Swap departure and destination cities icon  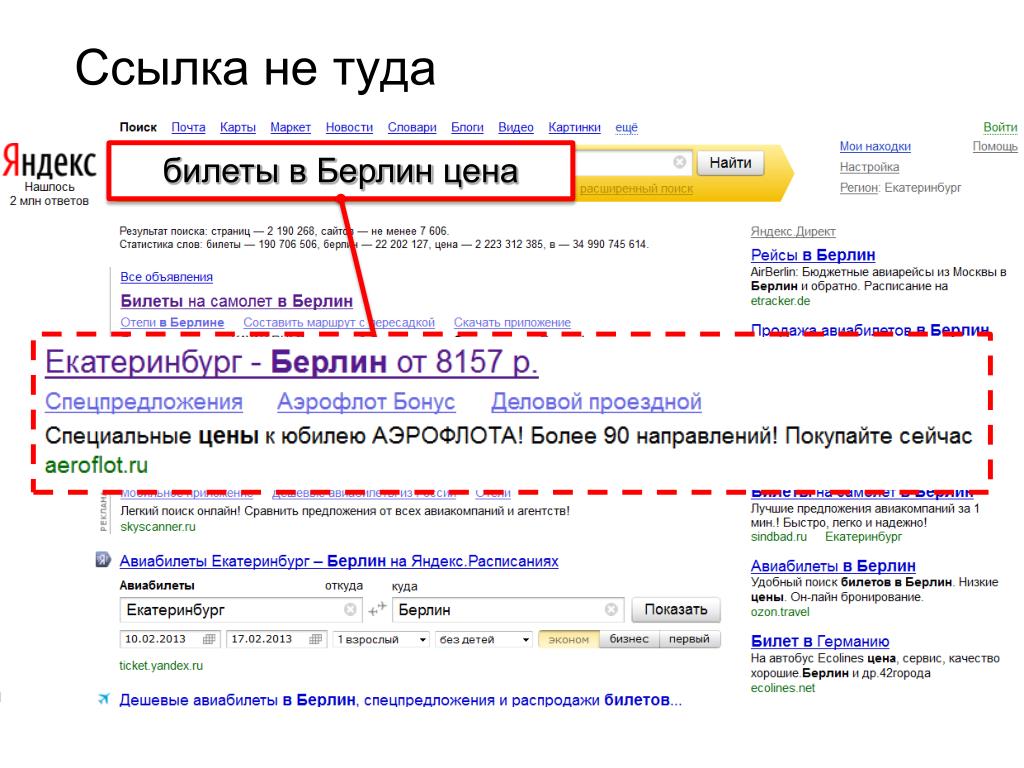(377, 609)
